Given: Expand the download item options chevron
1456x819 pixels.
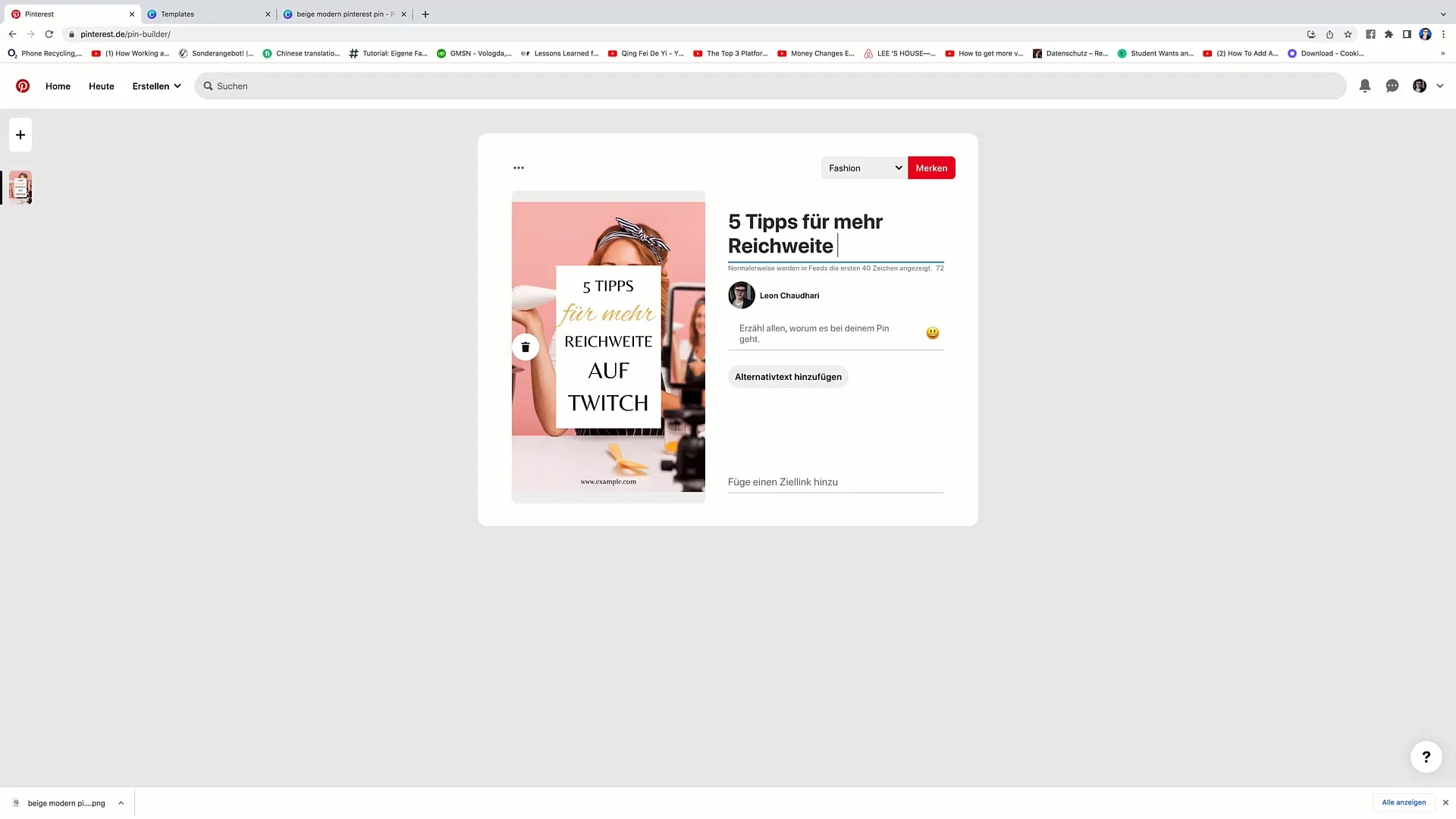Looking at the screenshot, I should pyautogui.click(x=121, y=803).
